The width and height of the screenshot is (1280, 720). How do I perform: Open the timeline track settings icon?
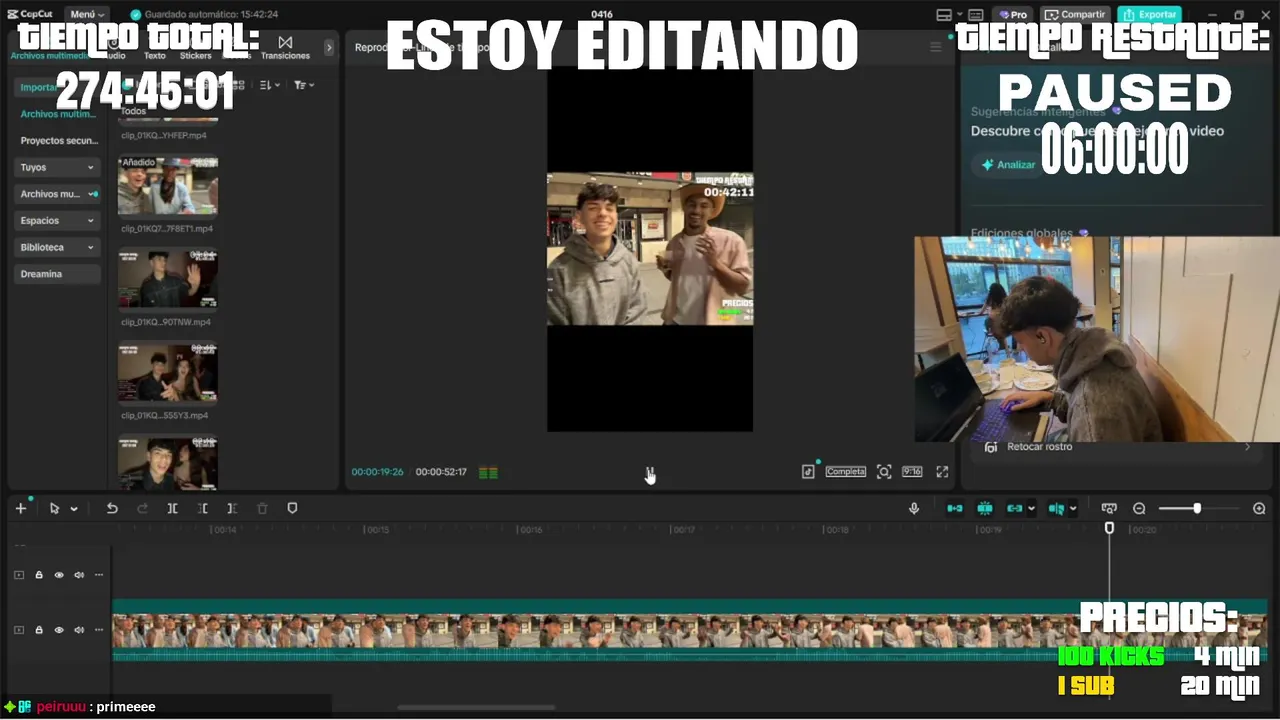pyautogui.click(x=1108, y=508)
